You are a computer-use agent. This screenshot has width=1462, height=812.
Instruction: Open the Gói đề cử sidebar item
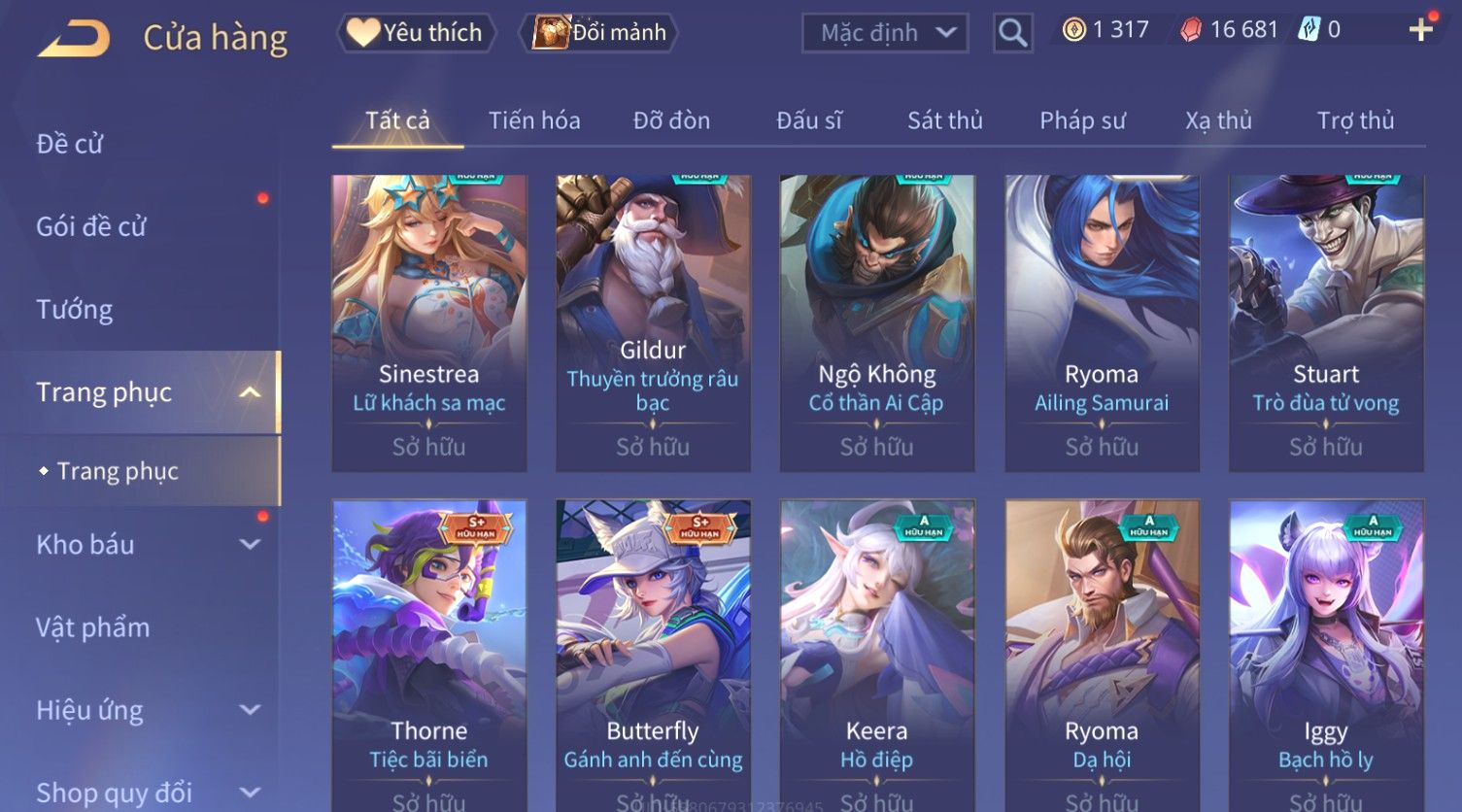[91, 227]
